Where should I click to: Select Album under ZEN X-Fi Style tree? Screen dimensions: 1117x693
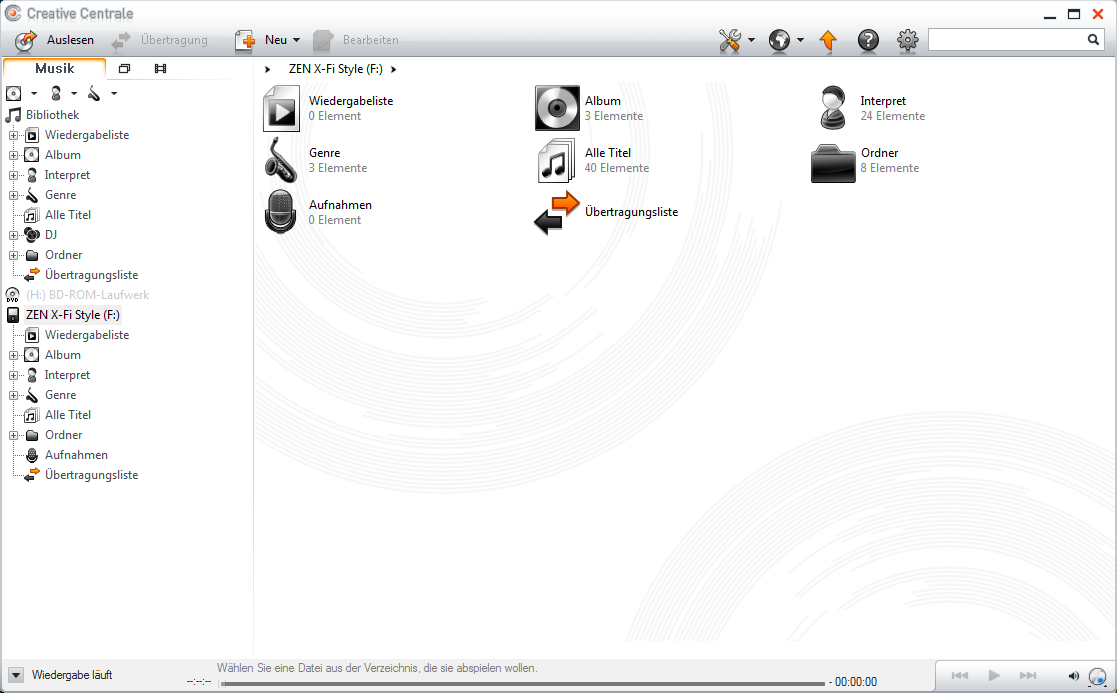point(63,355)
